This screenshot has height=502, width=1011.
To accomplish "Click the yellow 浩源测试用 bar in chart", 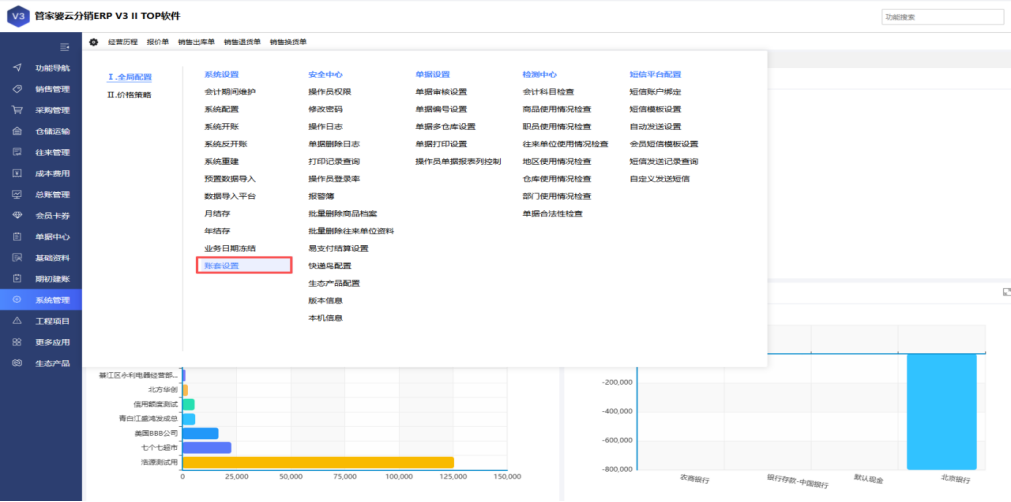I will 319,462.
